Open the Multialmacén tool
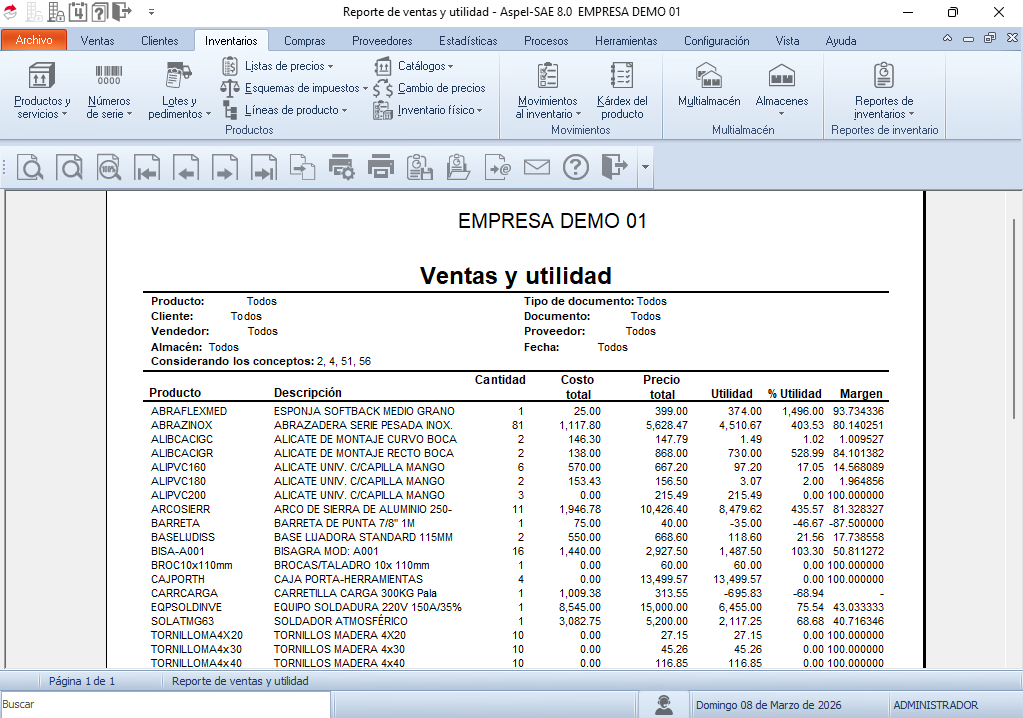Viewport: 1023px width, 718px height. (709, 86)
